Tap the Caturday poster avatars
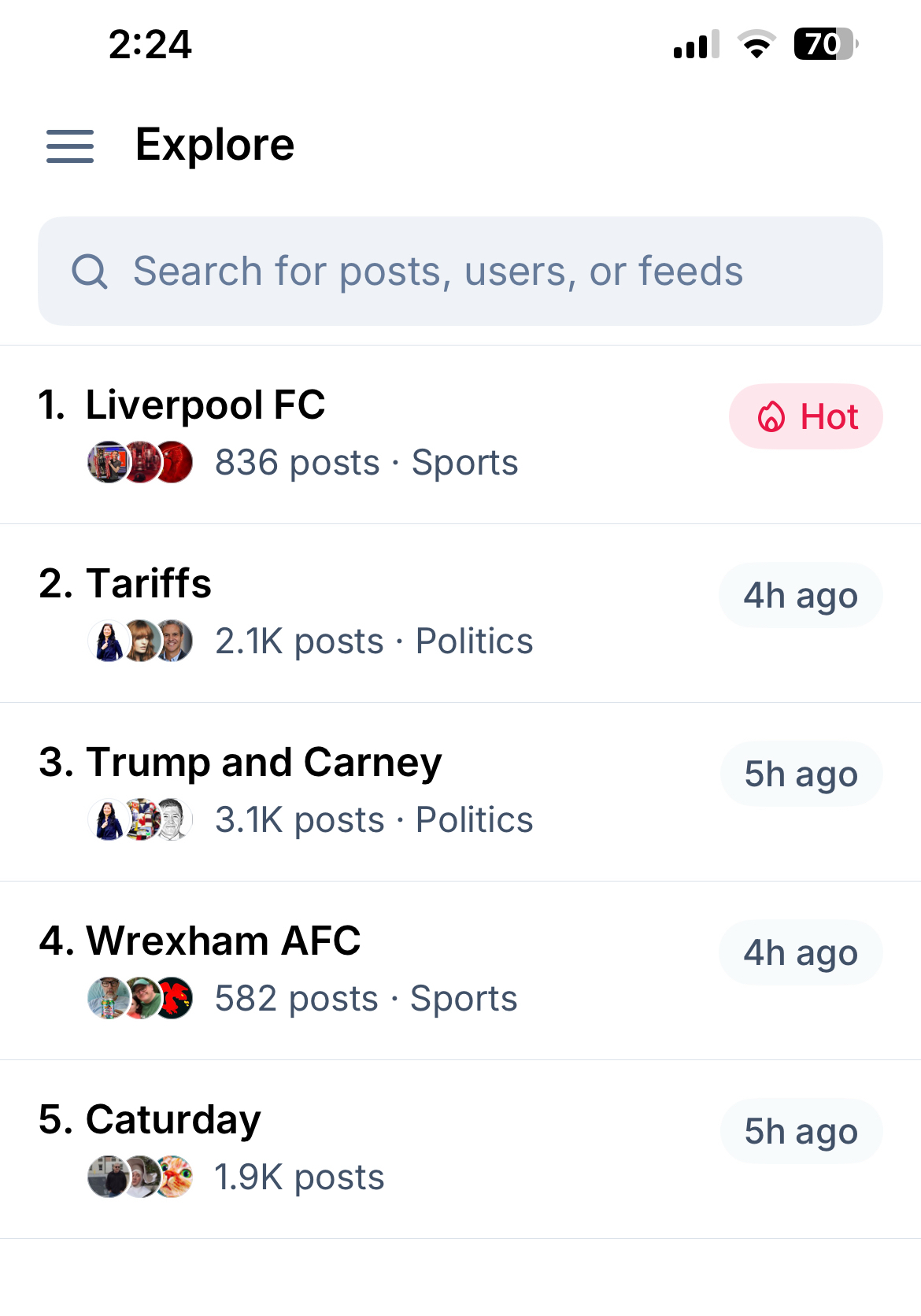 coord(140,1177)
